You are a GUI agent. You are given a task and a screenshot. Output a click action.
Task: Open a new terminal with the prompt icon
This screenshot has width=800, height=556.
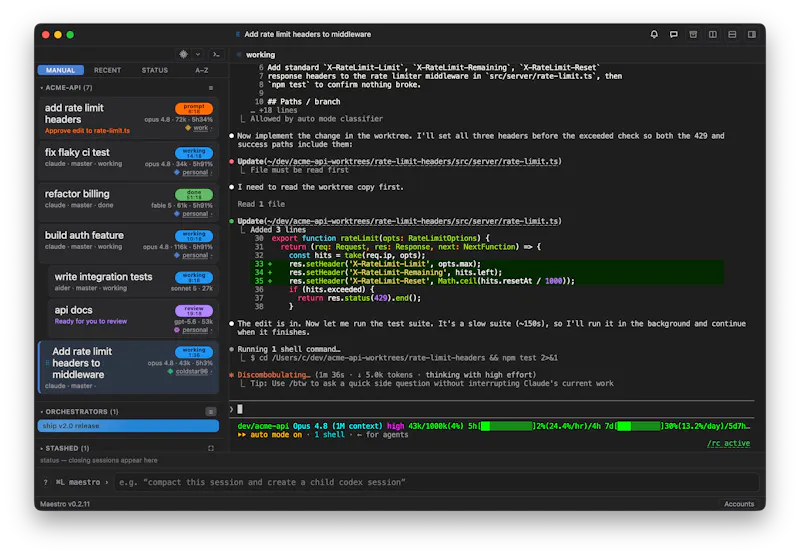pos(216,54)
